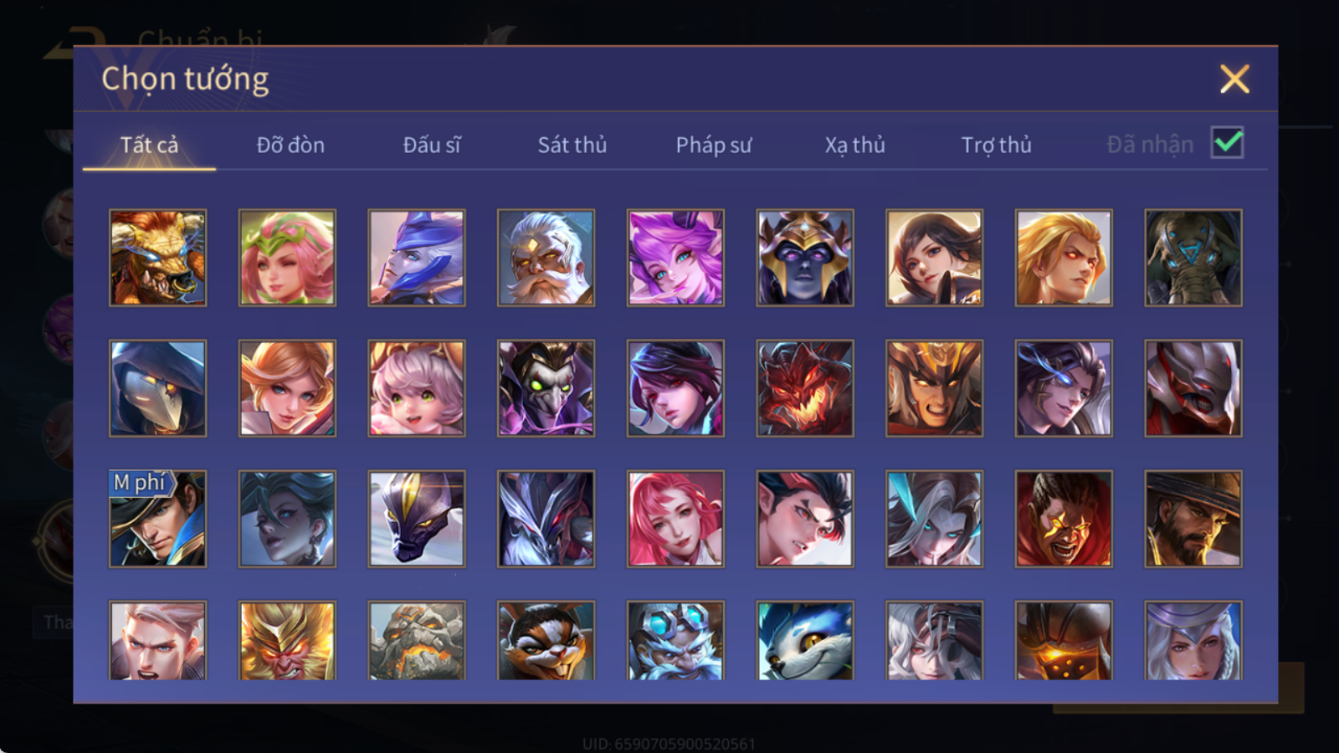Select the hero tagged 'M phí'
1339x753 pixels.
coord(158,519)
